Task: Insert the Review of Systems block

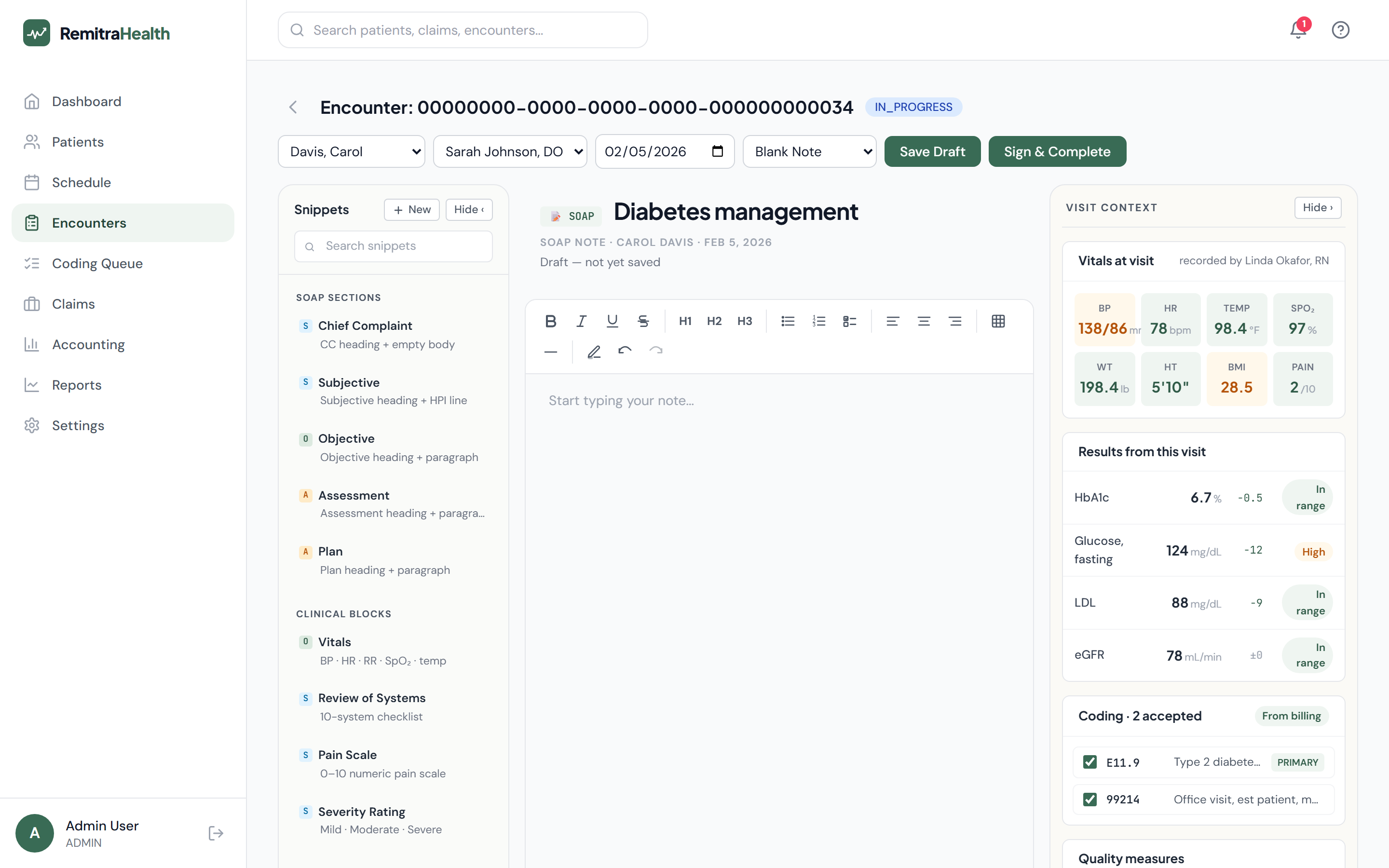Action: [x=393, y=707]
